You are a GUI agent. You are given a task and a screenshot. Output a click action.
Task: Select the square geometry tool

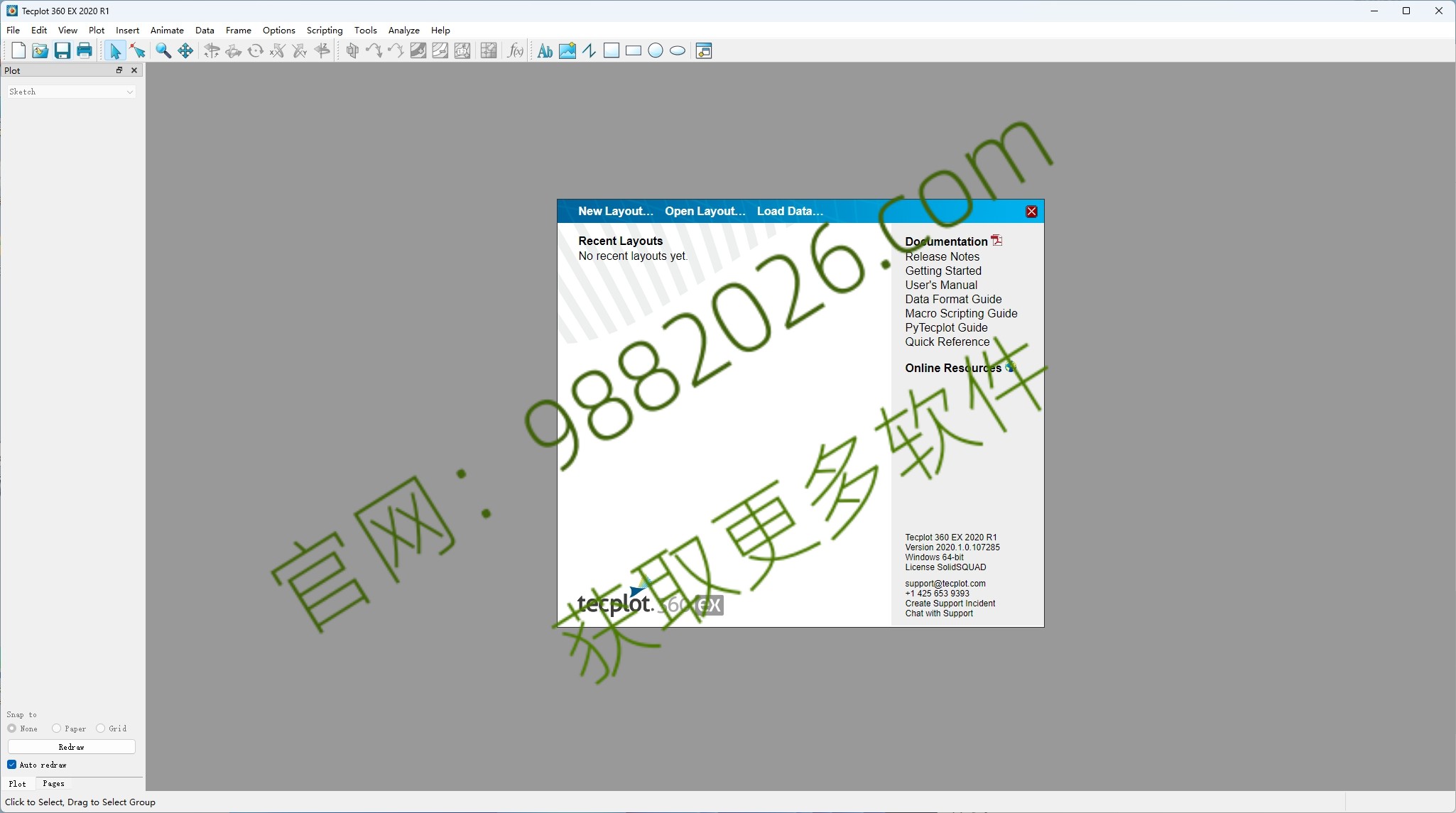tap(611, 50)
